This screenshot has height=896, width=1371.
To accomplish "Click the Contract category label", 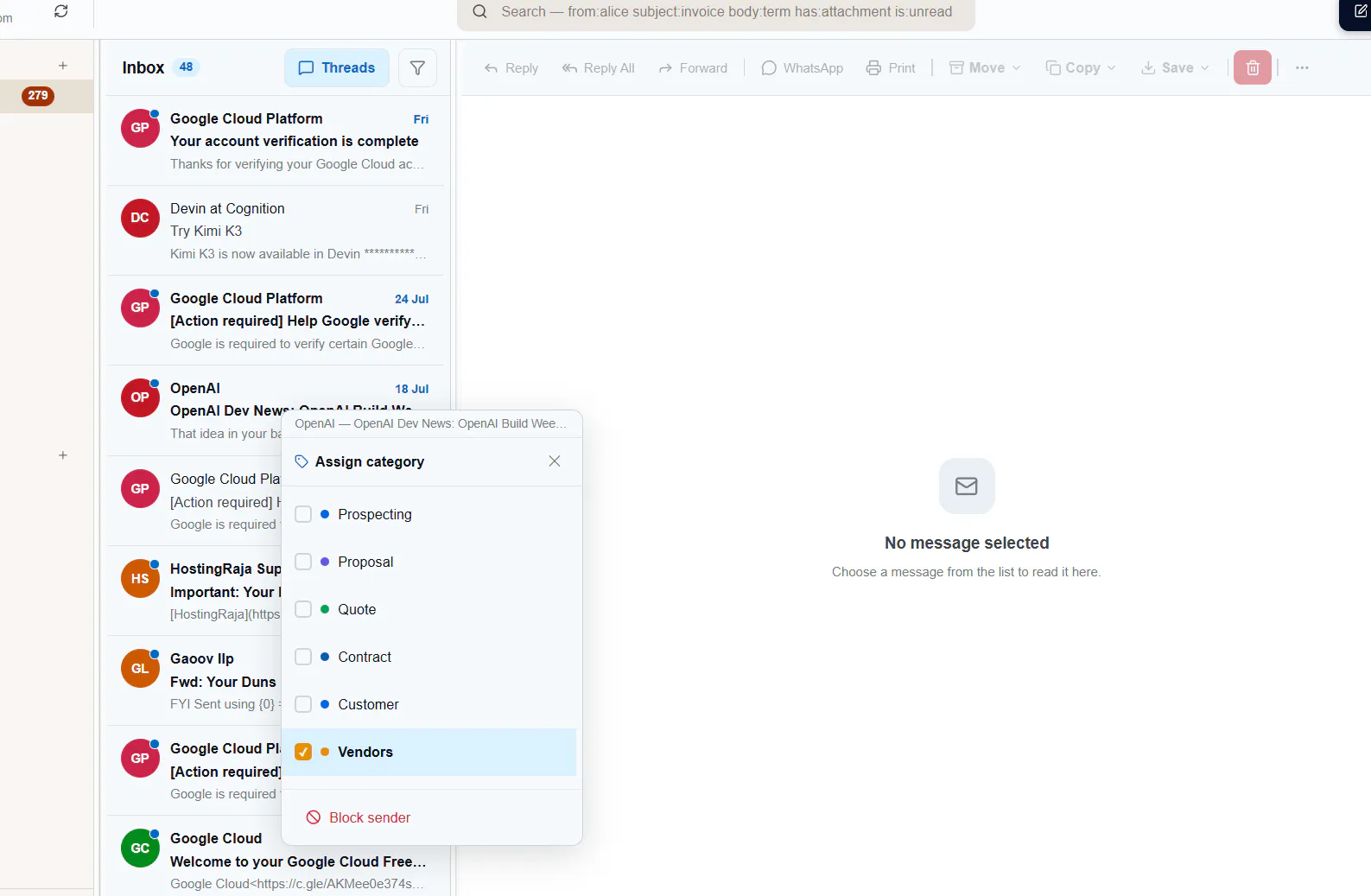I will [x=365, y=657].
